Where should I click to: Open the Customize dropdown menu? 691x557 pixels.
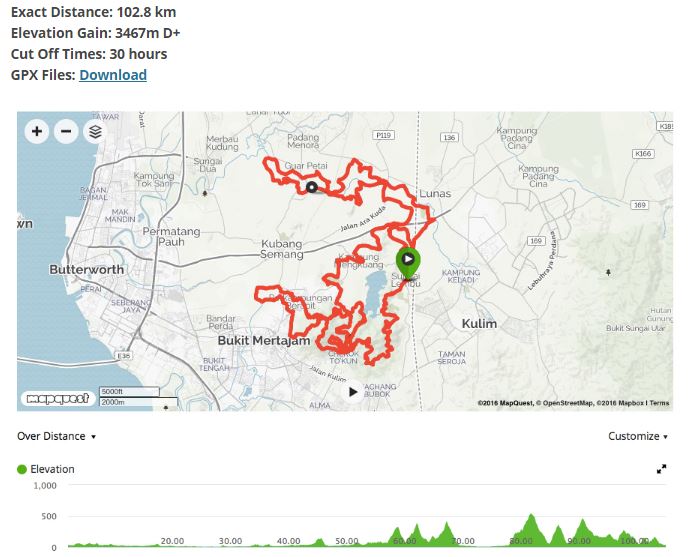(x=638, y=436)
